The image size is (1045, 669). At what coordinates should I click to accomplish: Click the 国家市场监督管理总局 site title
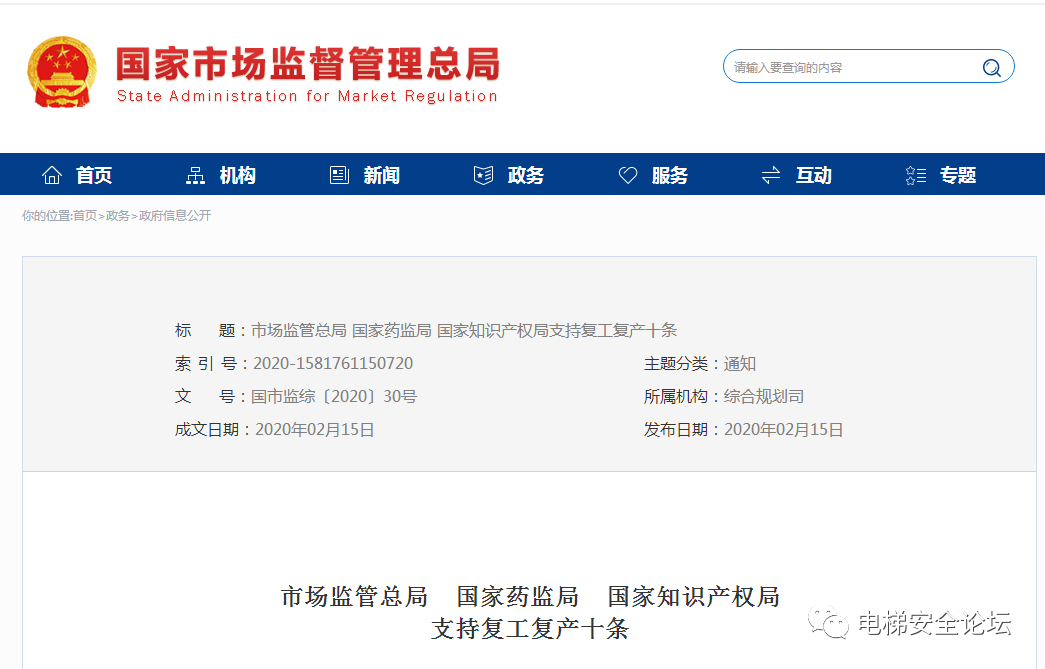click(307, 65)
